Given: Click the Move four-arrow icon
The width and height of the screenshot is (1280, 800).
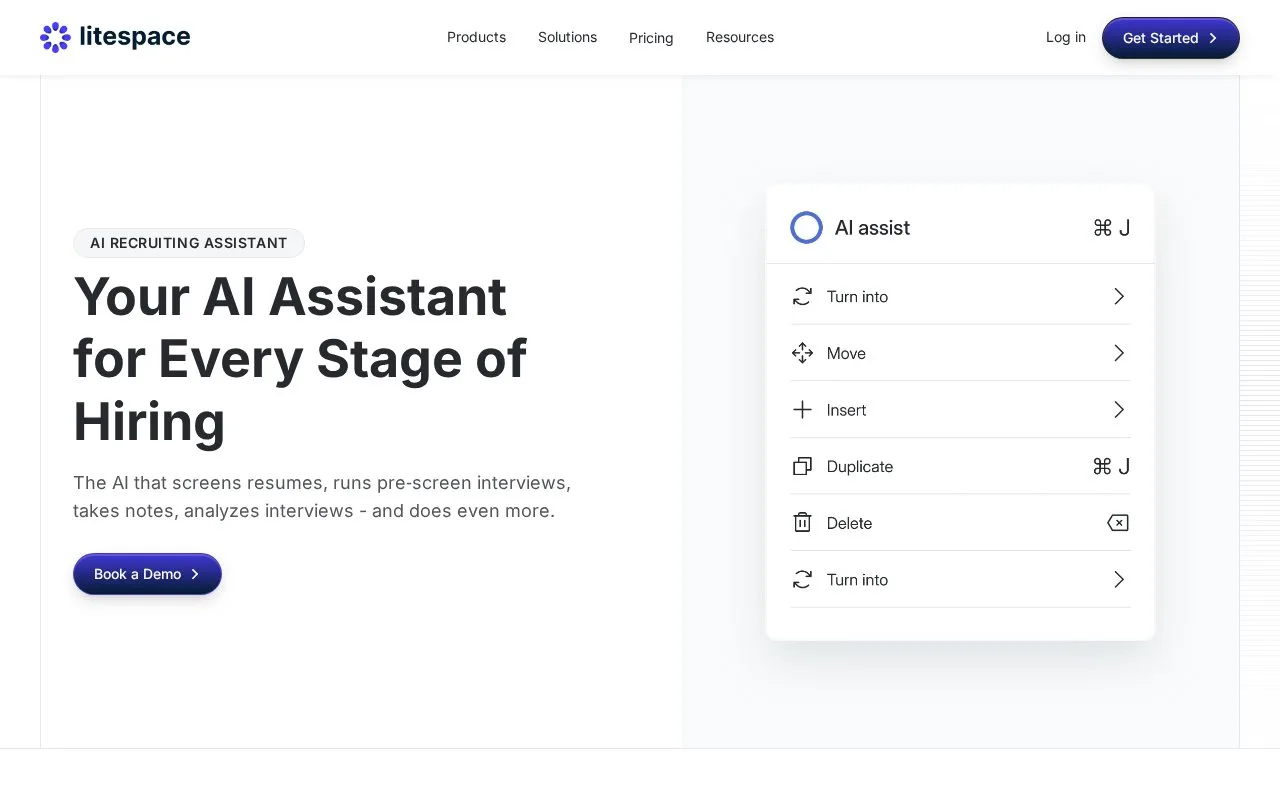Looking at the screenshot, I should pos(802,353).
